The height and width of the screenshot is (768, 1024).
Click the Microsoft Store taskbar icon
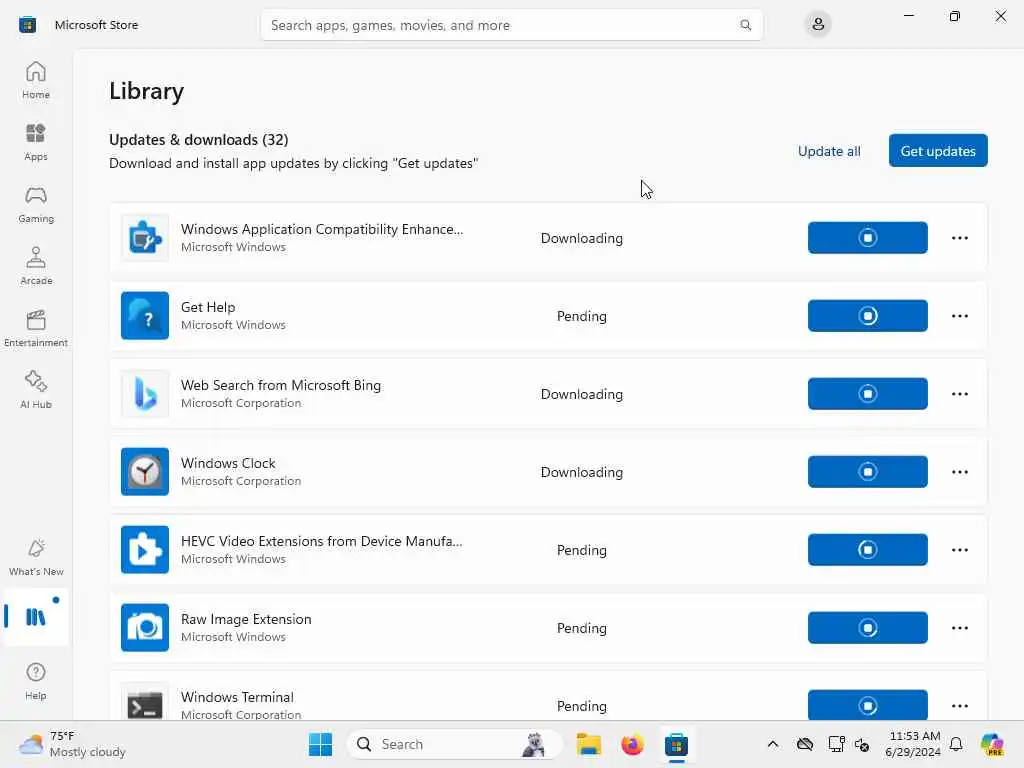click(x=677, y=744)
